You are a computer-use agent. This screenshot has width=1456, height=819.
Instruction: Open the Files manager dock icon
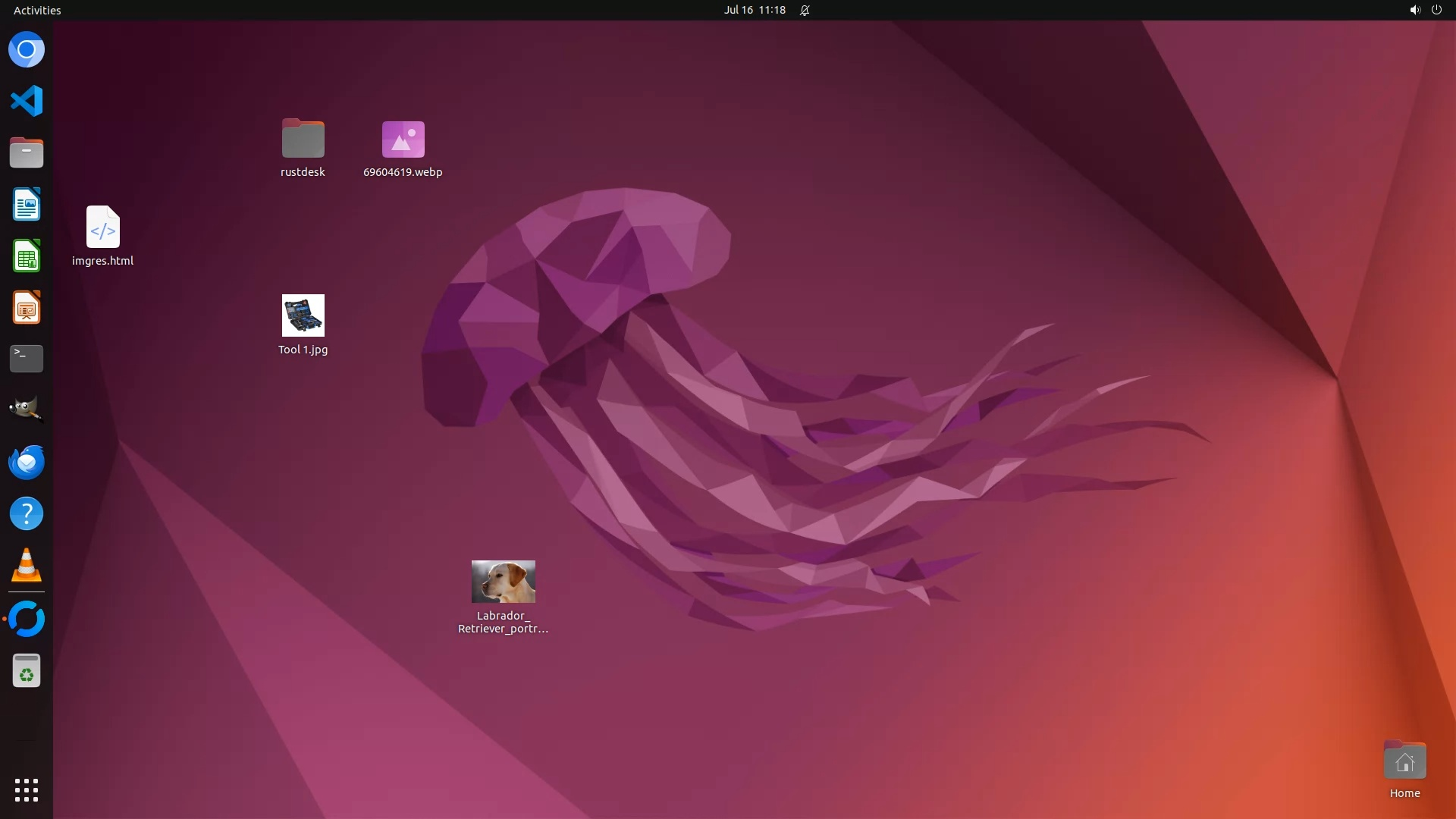[x=27, y=152]
